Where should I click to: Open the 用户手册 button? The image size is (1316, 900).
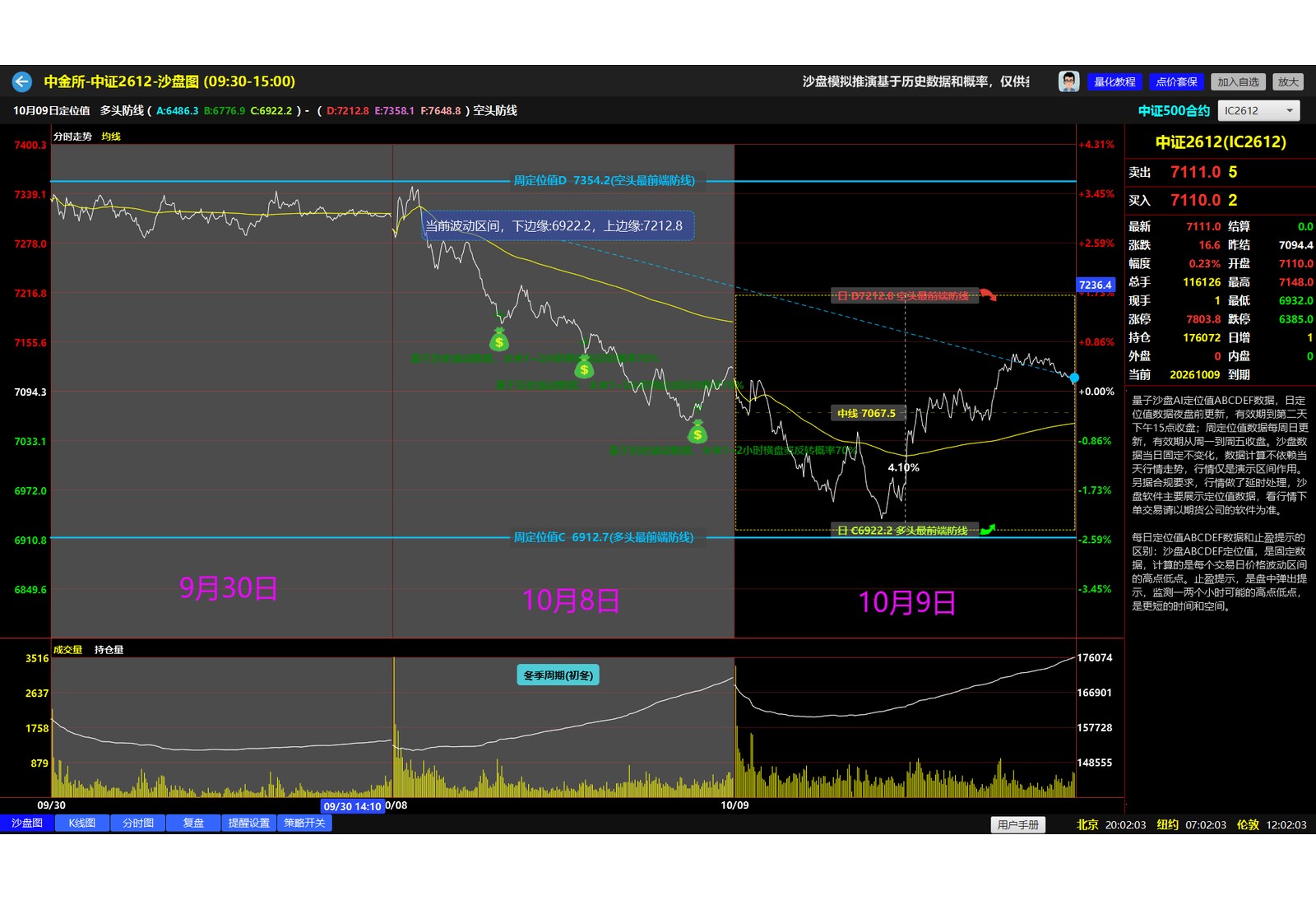pyautogui.click(x=1018, y=824)
